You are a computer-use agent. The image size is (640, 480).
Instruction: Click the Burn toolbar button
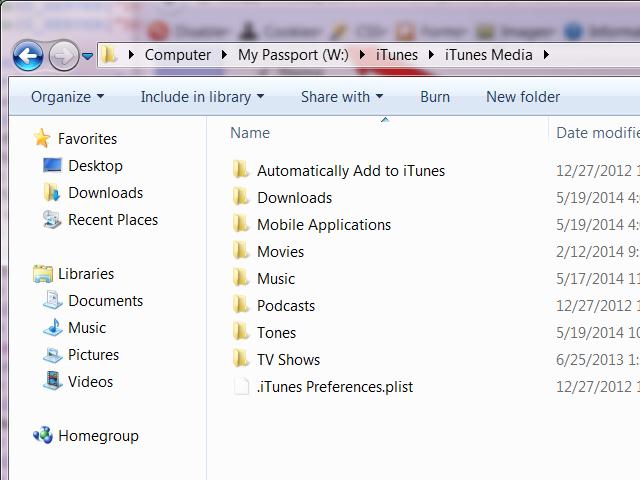tap(435, 97)
